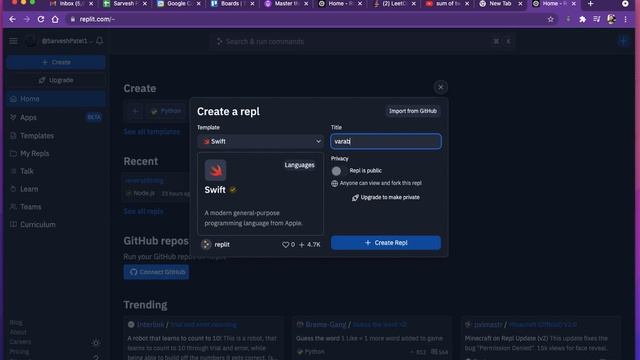Open the browser extensions puzzle icon

582,19
